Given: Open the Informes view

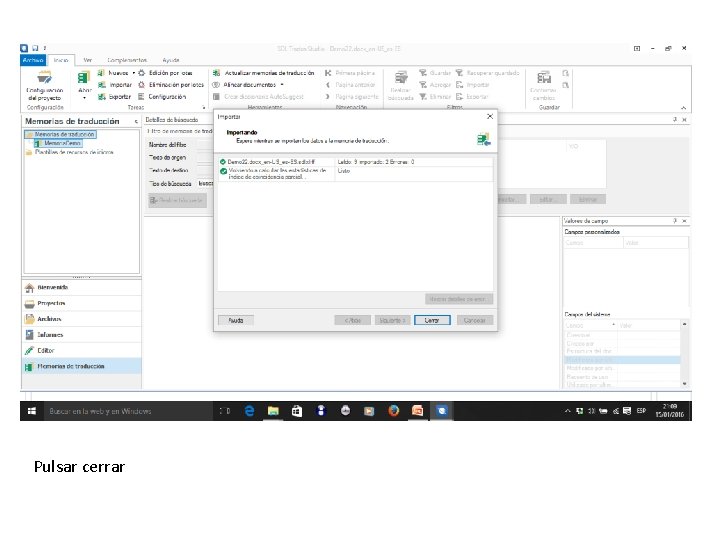Looking at the screenshot, I should (81, 335).
